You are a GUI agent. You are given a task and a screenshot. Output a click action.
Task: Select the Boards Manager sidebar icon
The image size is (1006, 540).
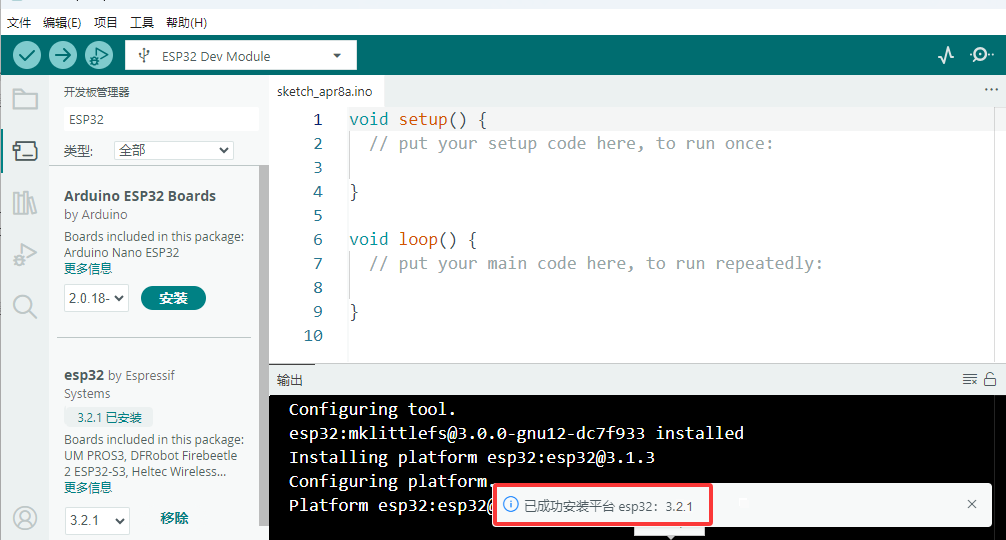click(x=25, y=151)
